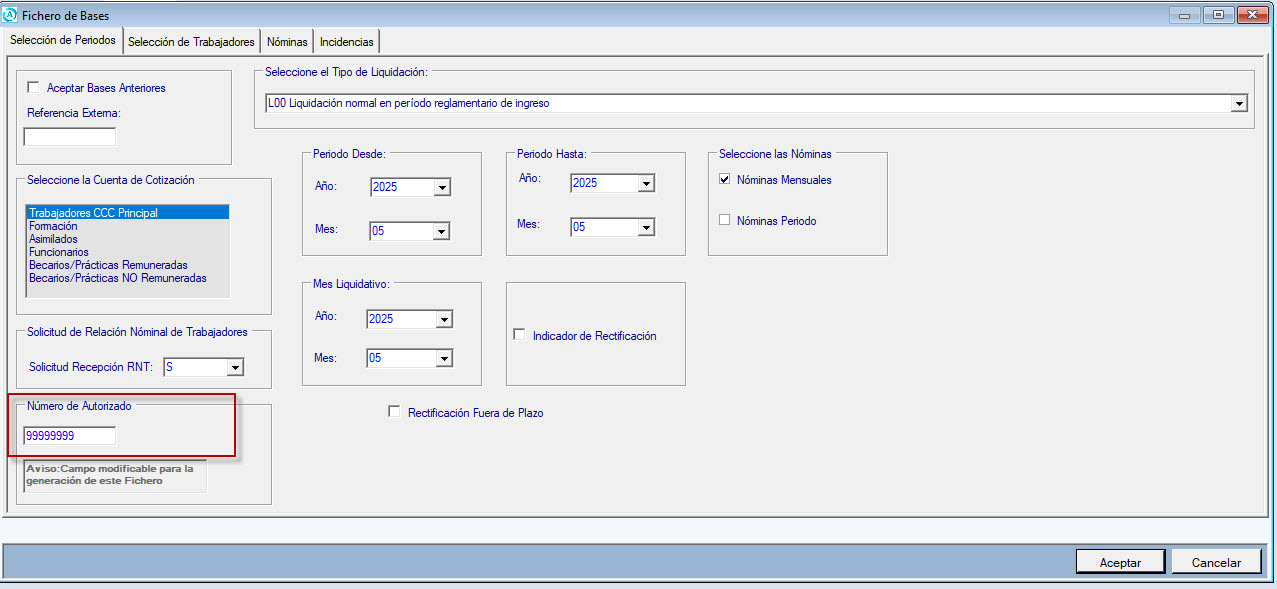Image resolution: width=1277 pixels, height=589 pixels.
Task: Enable the Nóminas Periodo checkbox
Action: 725,220
